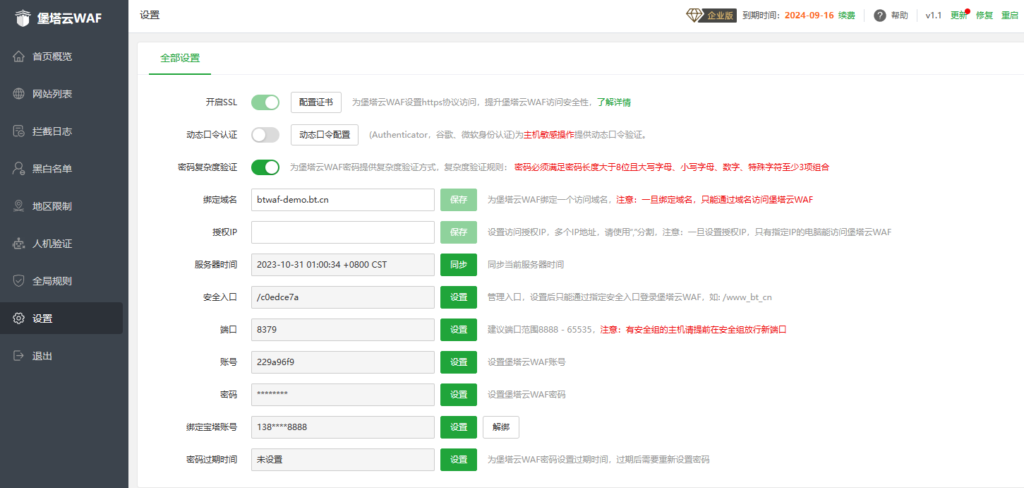Click 设置 next to 账号
Image resolution: width=1024 pixels, height=488 pixels.
[458, 362]
